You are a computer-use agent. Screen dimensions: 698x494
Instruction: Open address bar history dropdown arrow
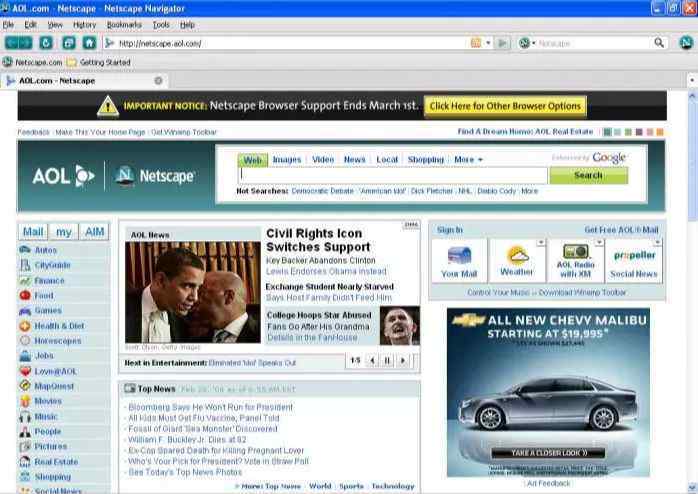tap(488, 43)
